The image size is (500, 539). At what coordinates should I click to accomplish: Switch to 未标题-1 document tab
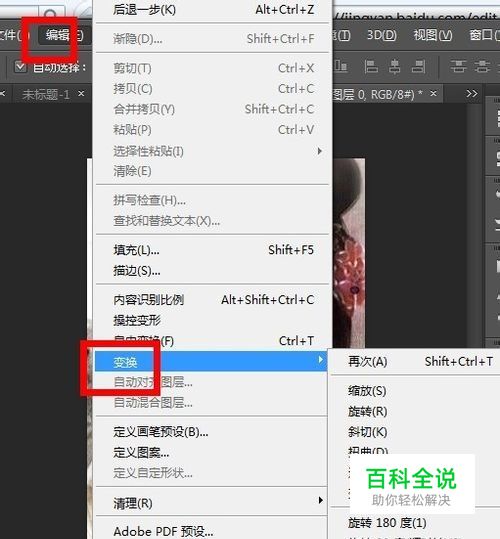pyautogui.click(x=46, y=94)
